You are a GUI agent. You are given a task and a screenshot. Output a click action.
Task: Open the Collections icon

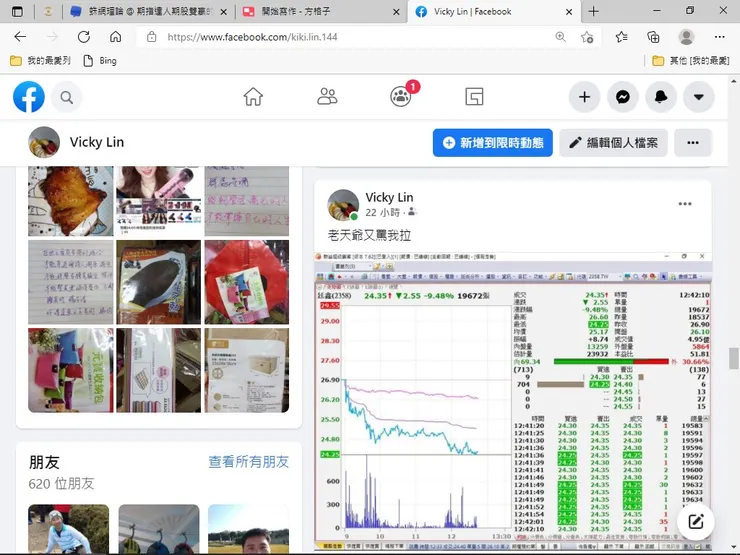click(653, 37)
